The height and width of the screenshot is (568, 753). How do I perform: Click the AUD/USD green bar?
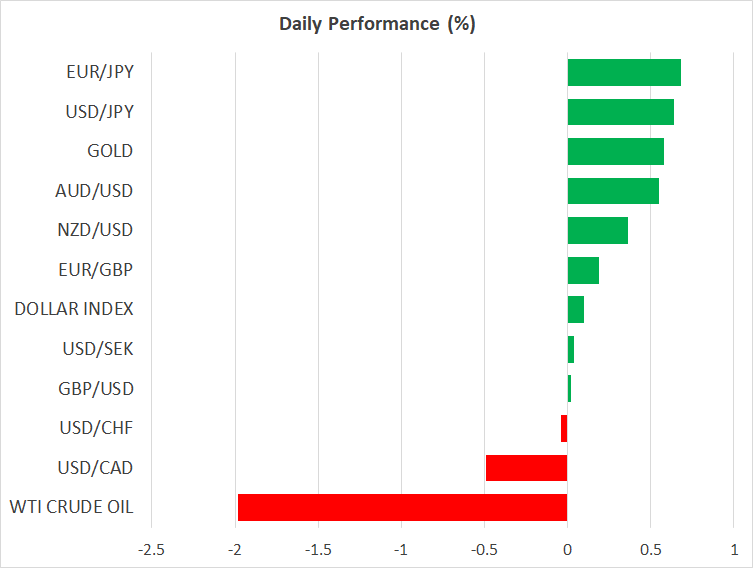click(x=613, y=191)
